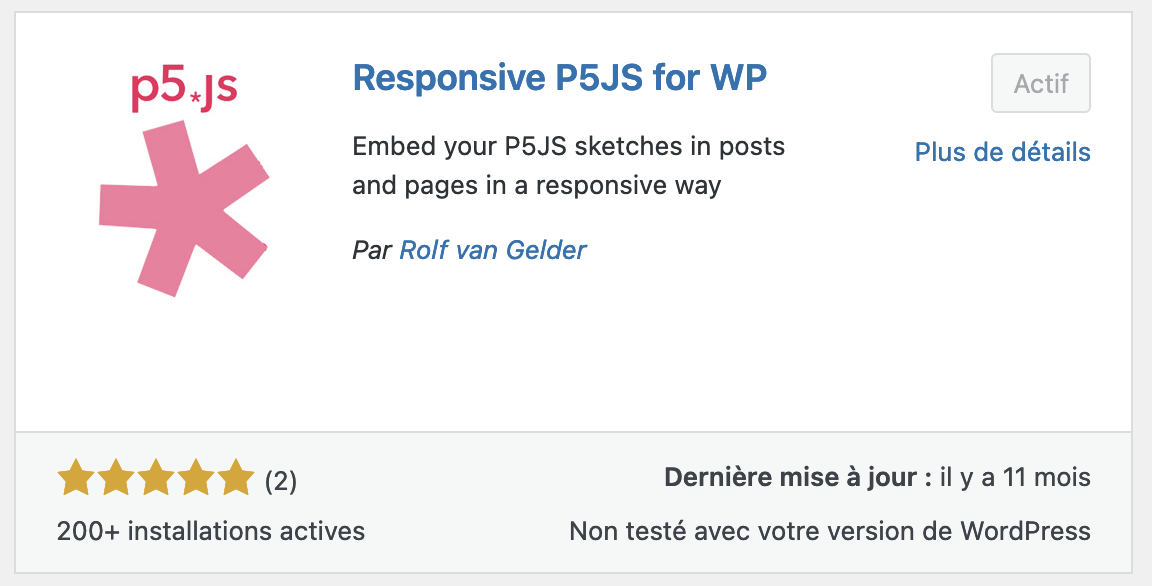Click the red p5.js wordmark text
1152x586 pixels.
(x=184, y=91)
